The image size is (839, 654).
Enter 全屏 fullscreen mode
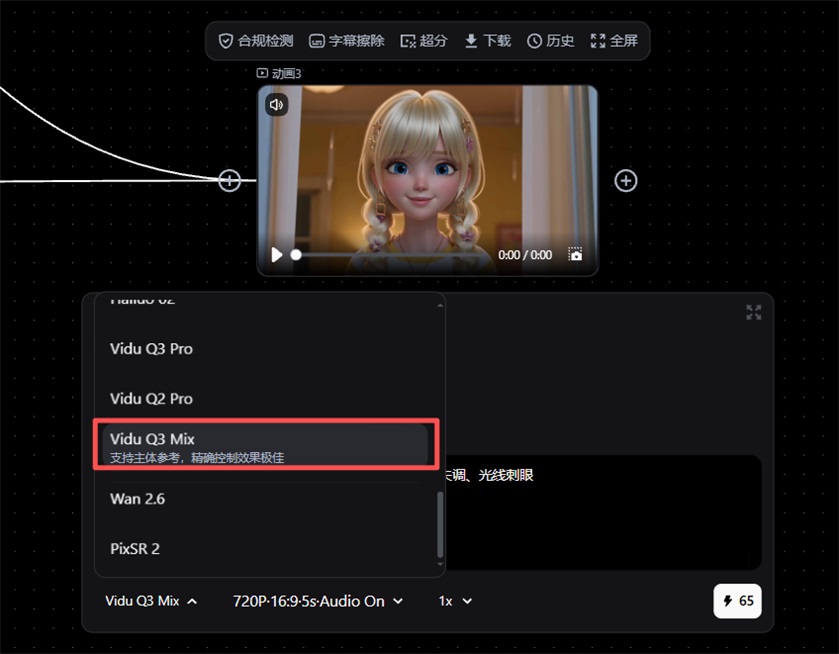point(614,41)
